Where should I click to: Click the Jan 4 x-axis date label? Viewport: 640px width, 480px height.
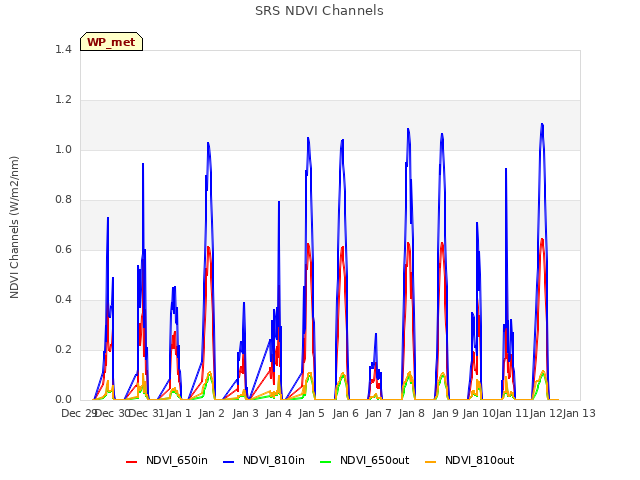click(278, 413)
